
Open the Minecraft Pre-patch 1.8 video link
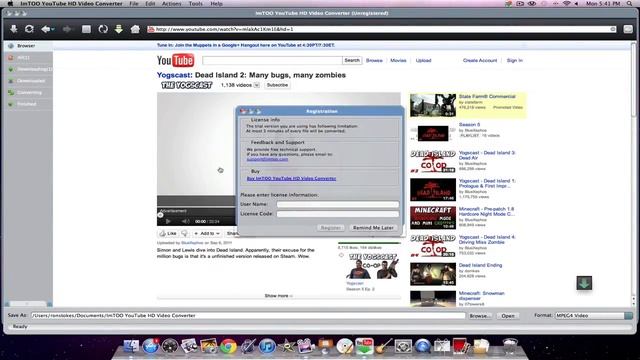click(487, 211)
